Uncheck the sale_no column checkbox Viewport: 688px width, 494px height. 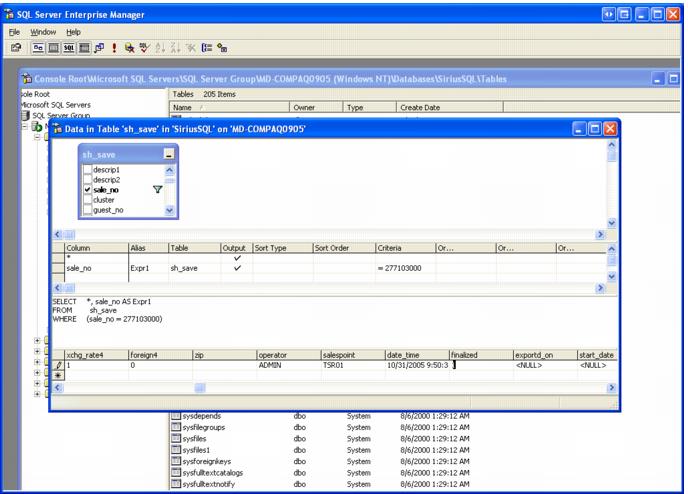[88, 189]
